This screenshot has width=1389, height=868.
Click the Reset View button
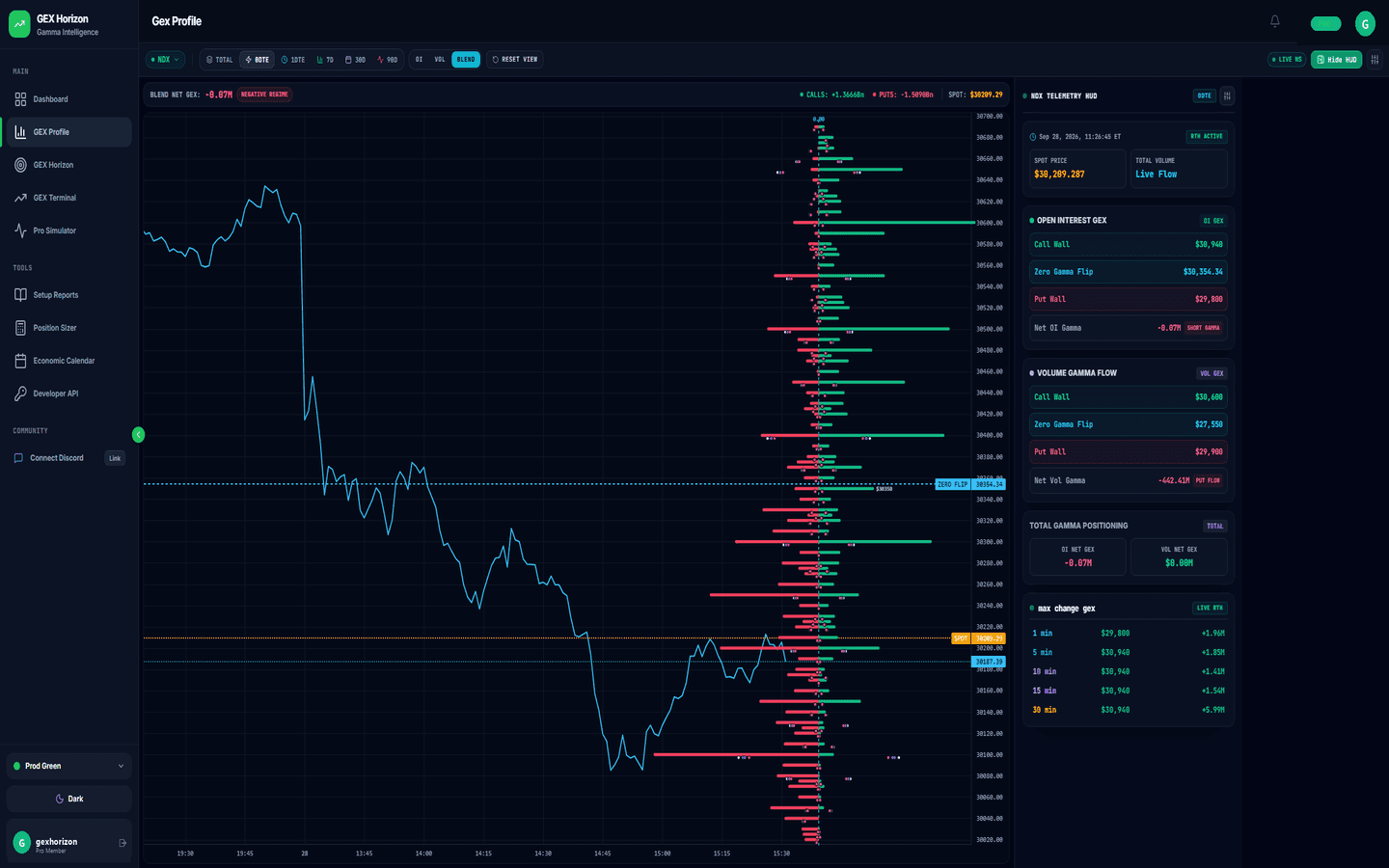pyautogui.click(x=514, y=60)
